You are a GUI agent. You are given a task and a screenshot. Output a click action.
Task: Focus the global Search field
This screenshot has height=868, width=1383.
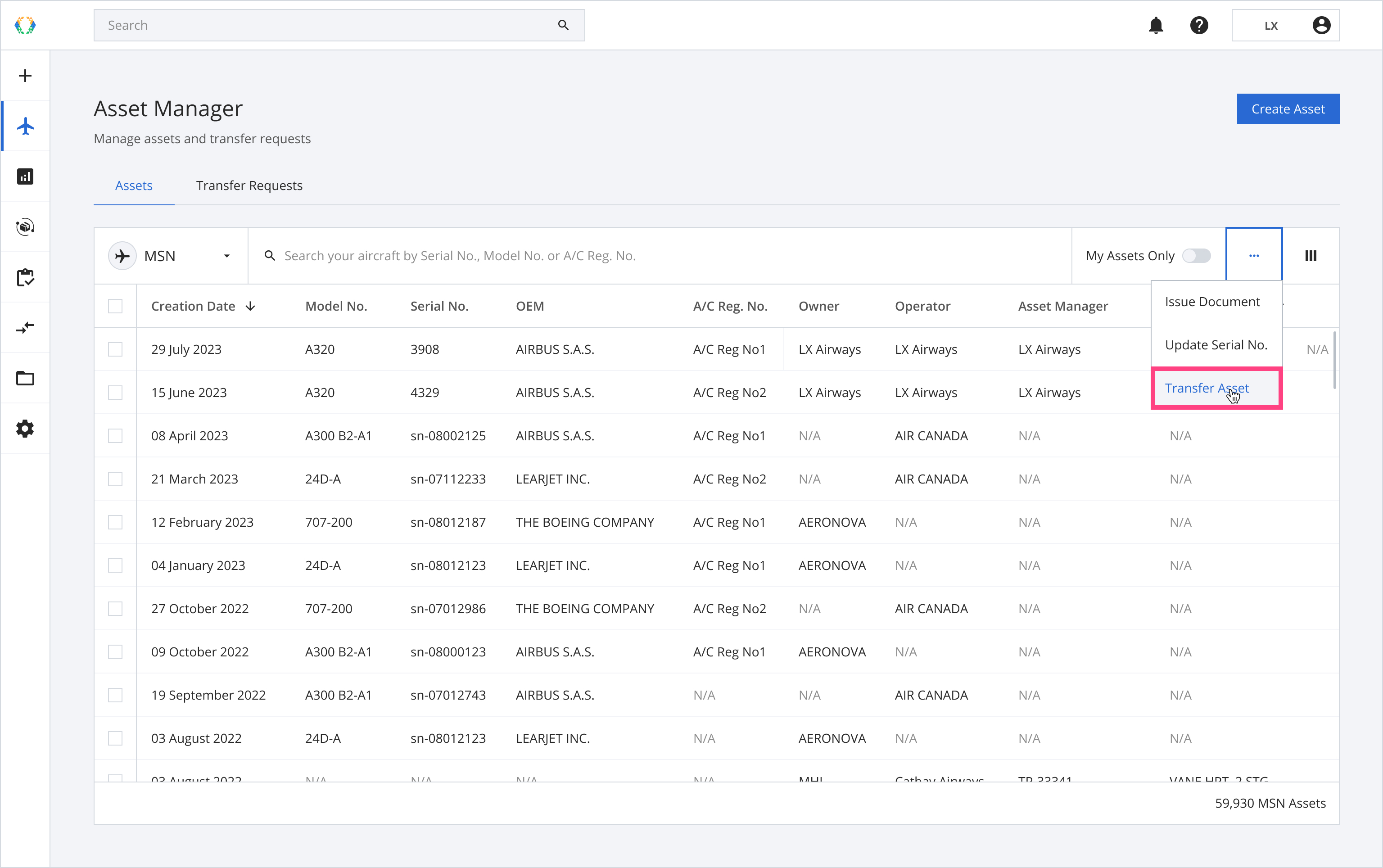[x=339, y=25]
